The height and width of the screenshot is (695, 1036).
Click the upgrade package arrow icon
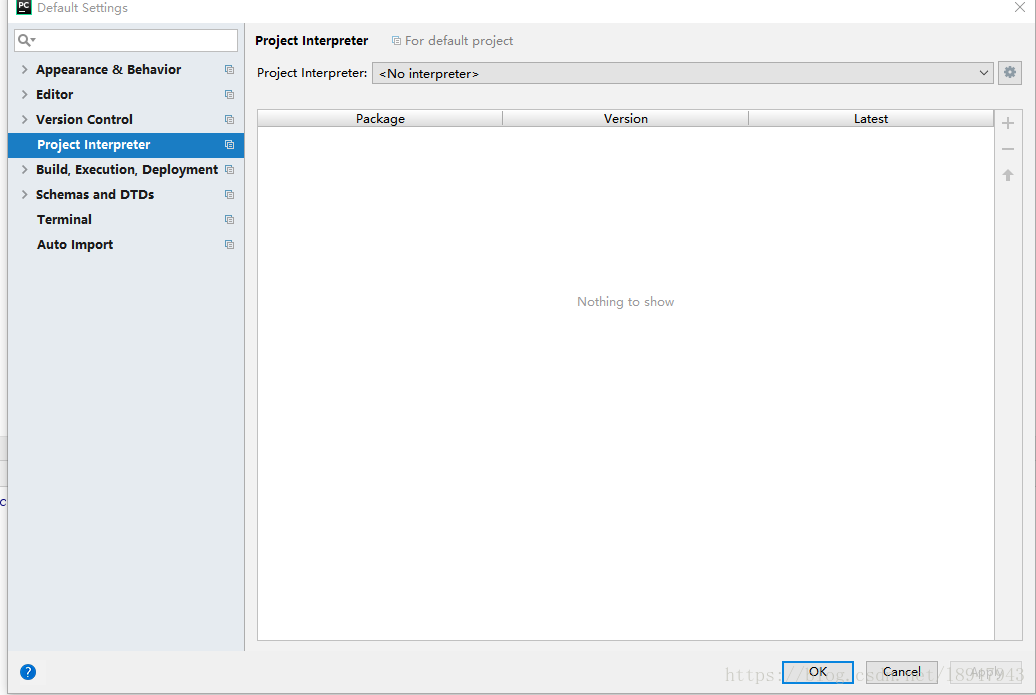(x=1008, y=175)
